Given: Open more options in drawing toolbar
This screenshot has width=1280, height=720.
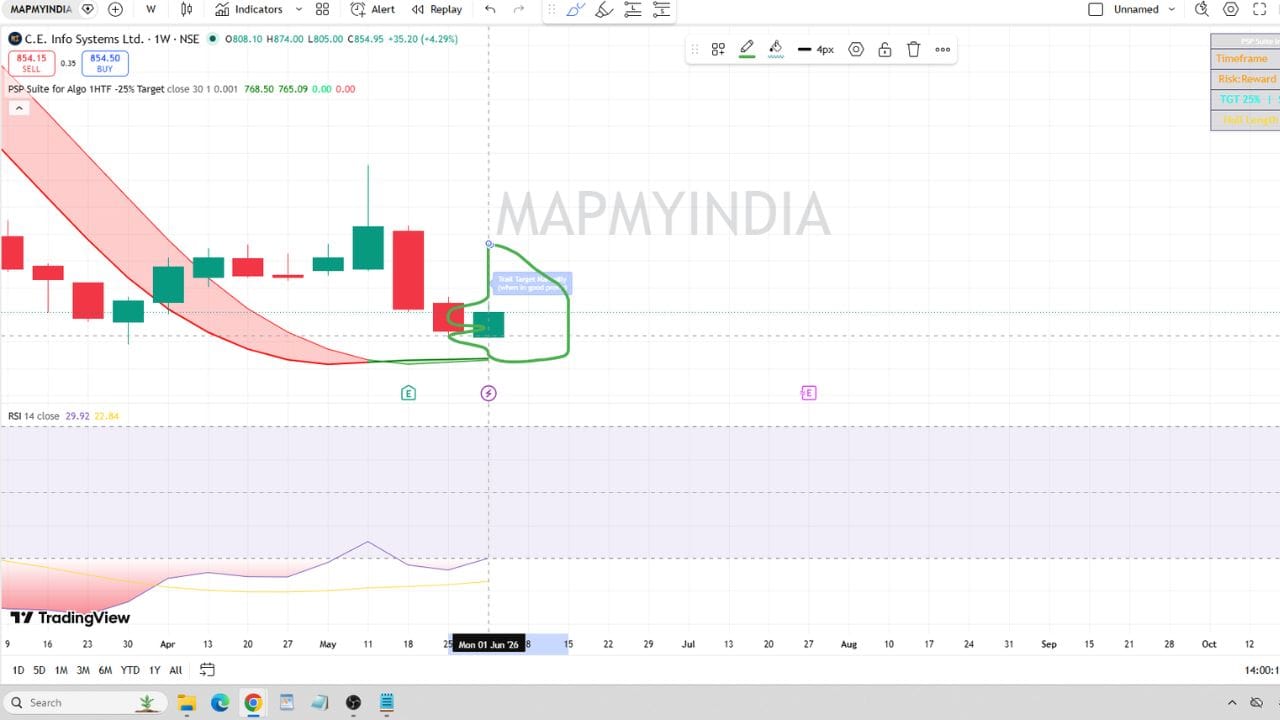Looking at the screenshot, I should pyautogui.click(x=943, y=49).
